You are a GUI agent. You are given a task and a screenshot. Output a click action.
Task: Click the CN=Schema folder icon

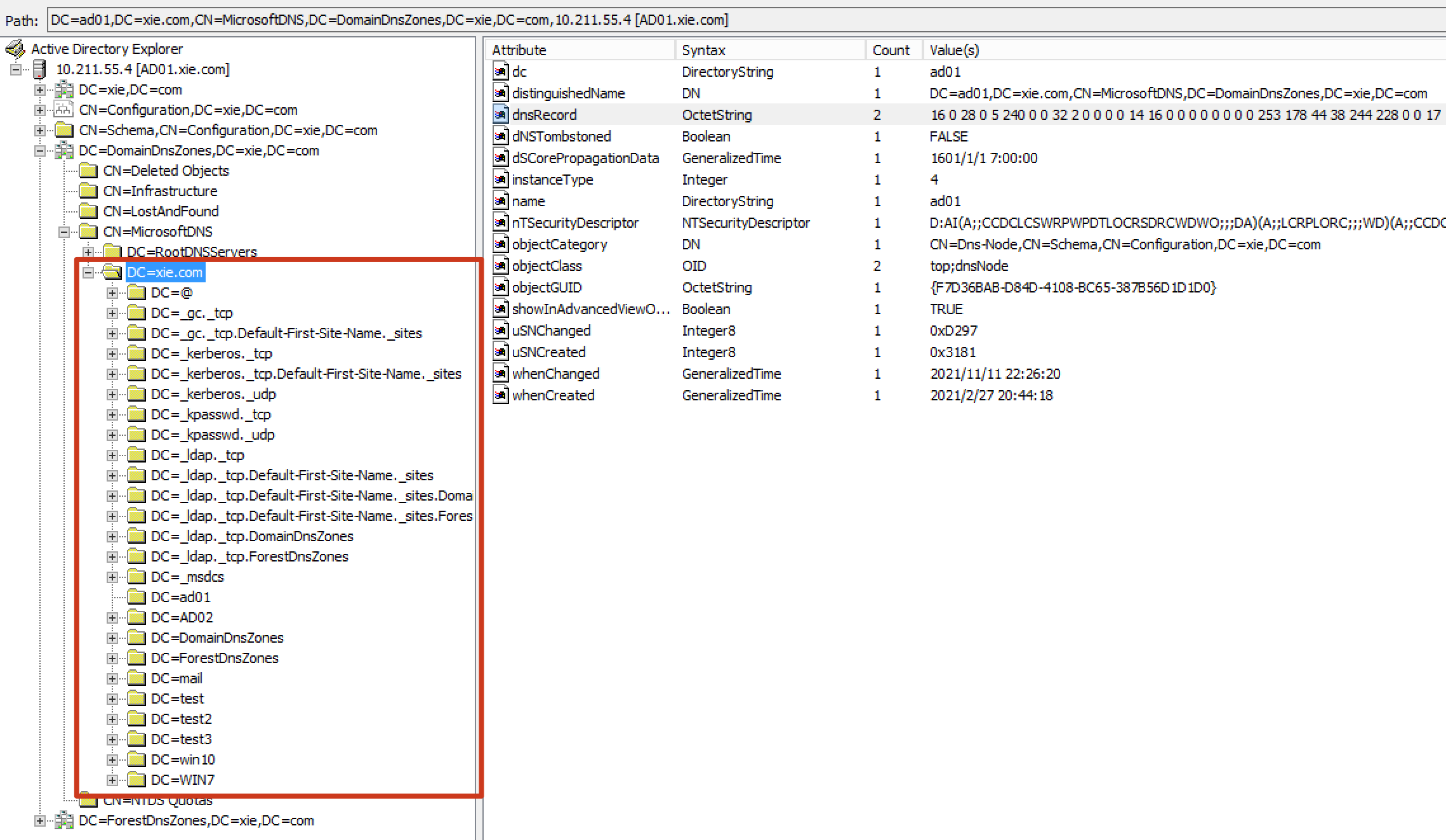point(63,130)
